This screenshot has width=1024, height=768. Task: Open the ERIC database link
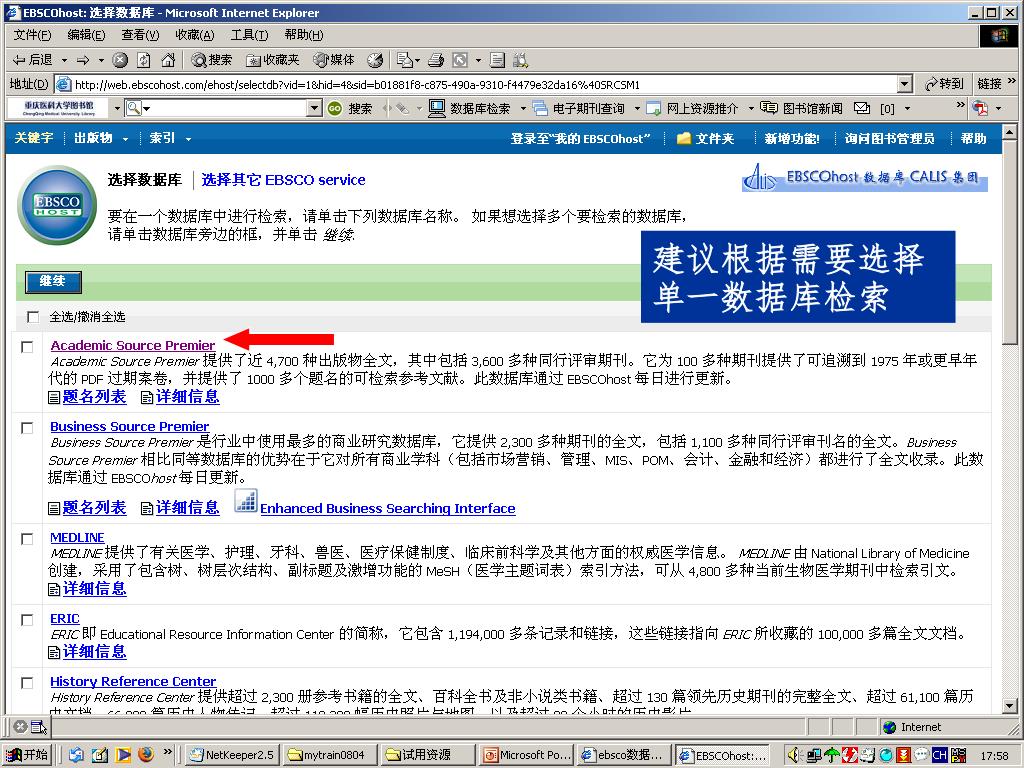point(65,618)
